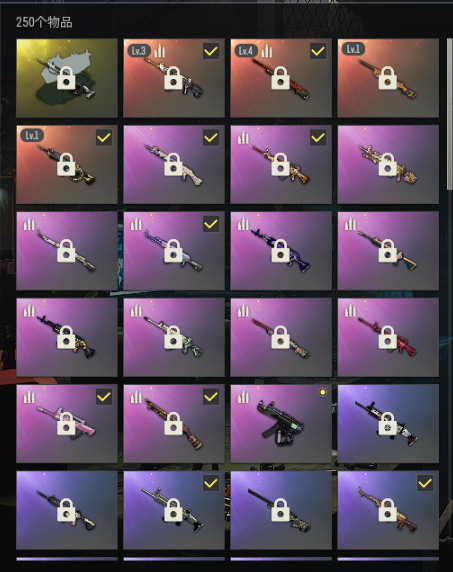This screenshot has height=572, width=453.
Task: Uncheck the Lv.1 black-gold skin tile checkbox
Action: click(x=104, y=138)
